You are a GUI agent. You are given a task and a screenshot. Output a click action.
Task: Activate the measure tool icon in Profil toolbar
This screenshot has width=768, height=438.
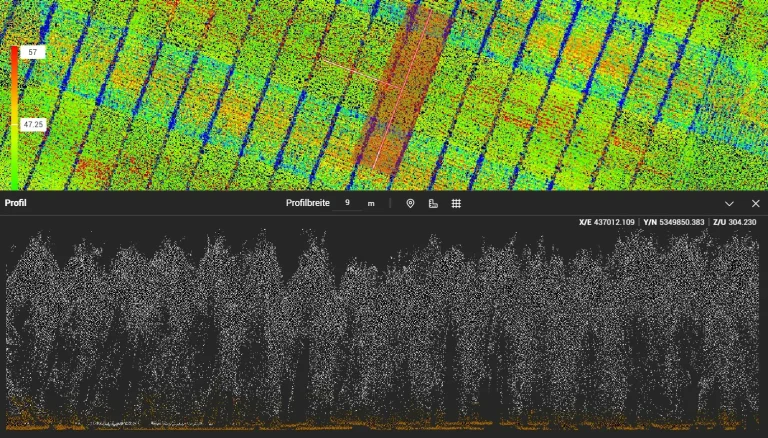click(433, 203)
